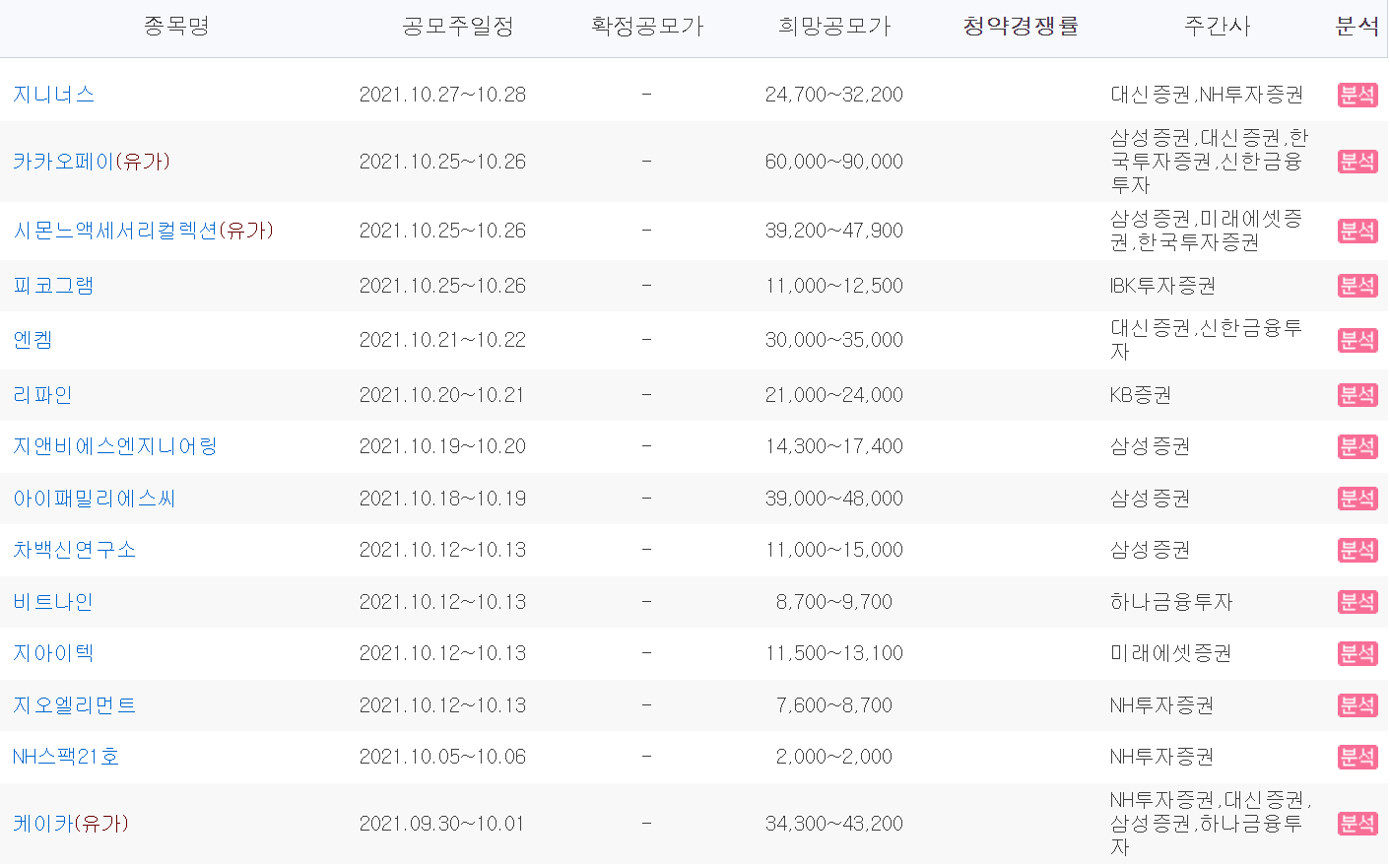
Task: Open the 분석 badge for NH스팩21호
Action: 1357,757
